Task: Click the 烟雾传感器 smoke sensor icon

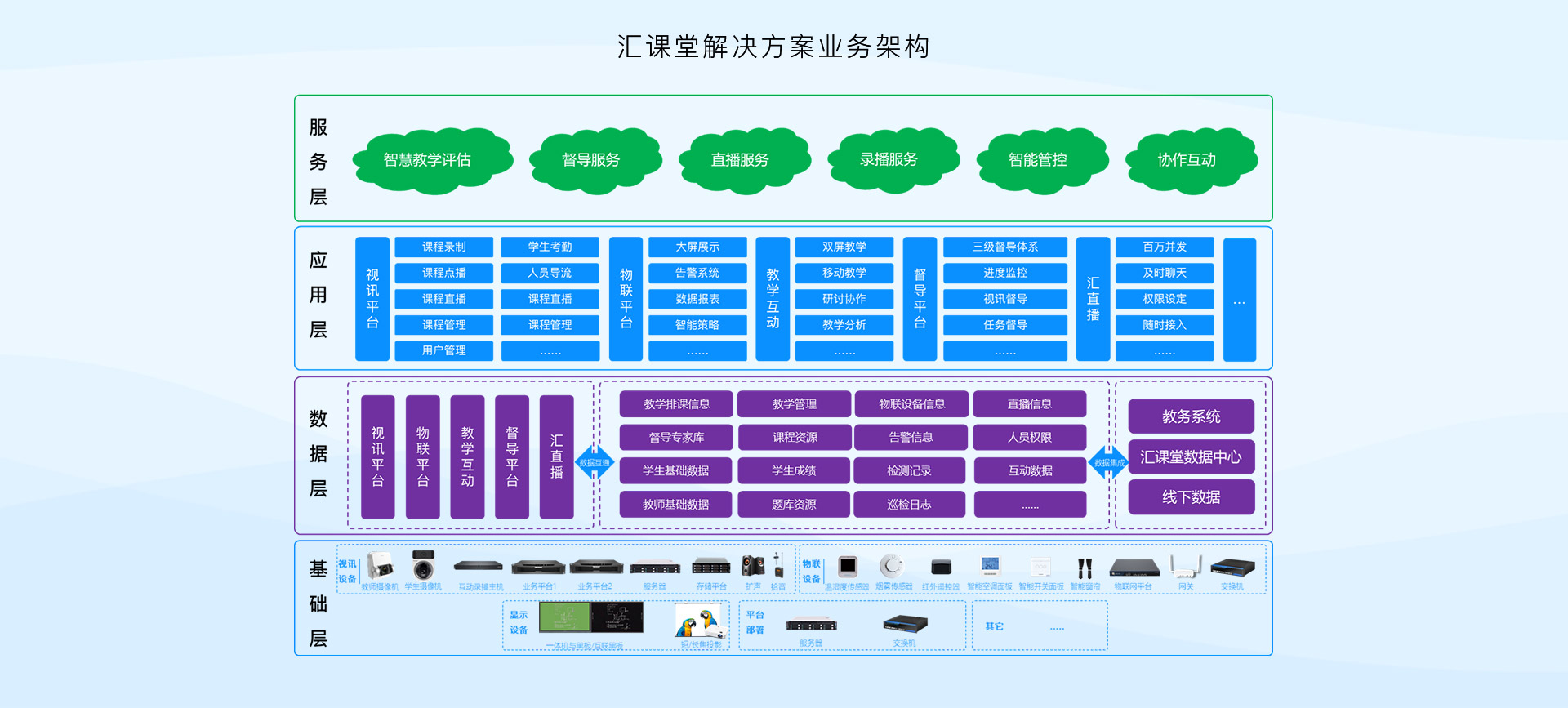Action: (891, 566)
